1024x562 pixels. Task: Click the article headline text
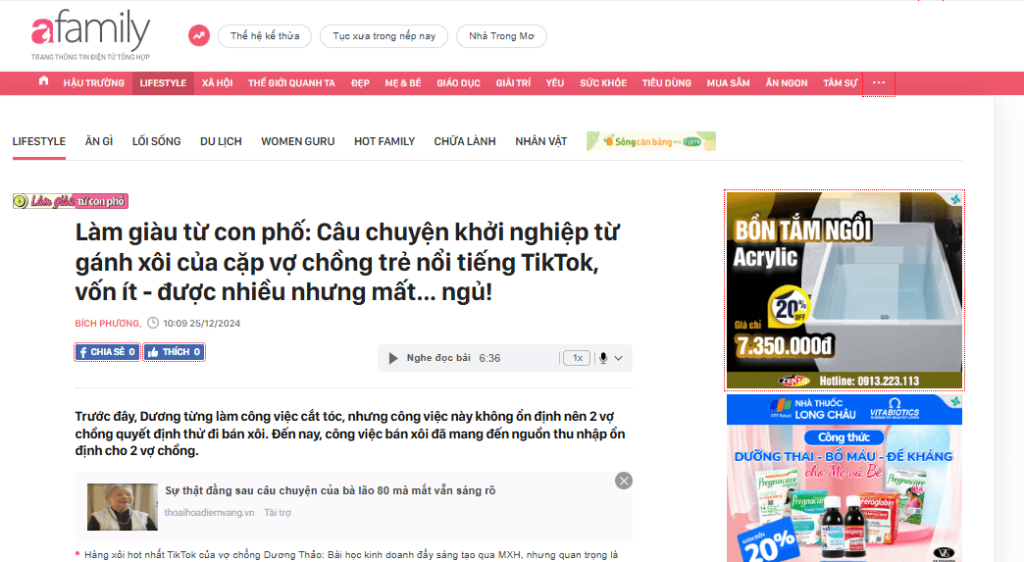pos(347,262)
